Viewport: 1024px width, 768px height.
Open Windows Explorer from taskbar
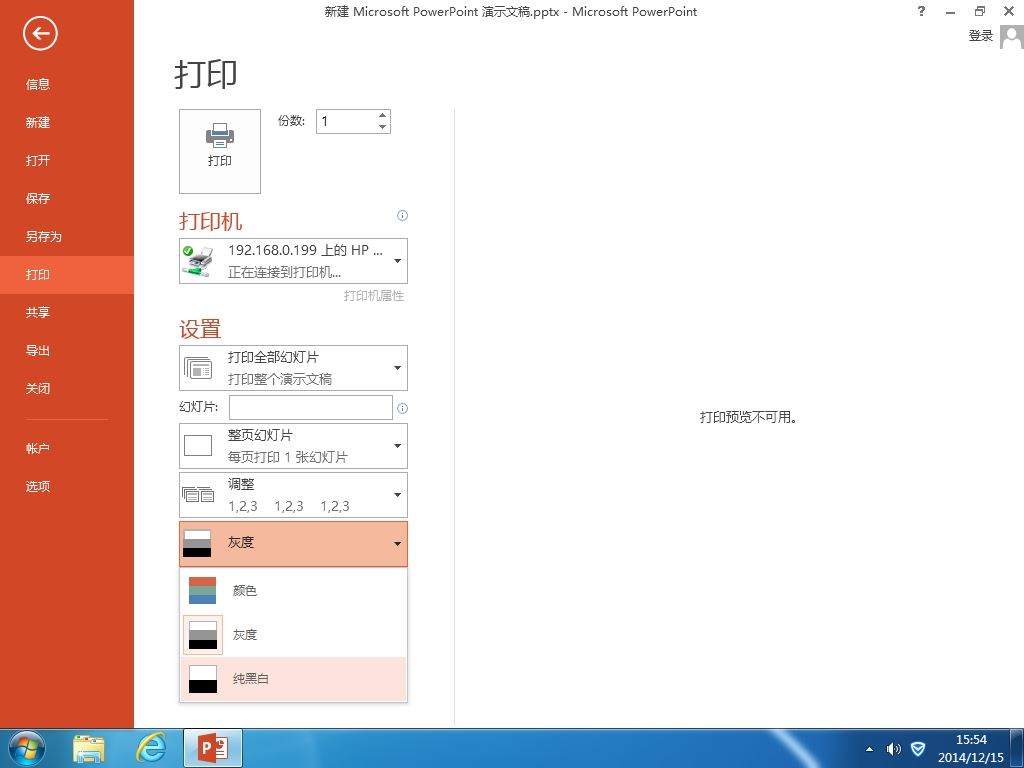tap(89, 748)
